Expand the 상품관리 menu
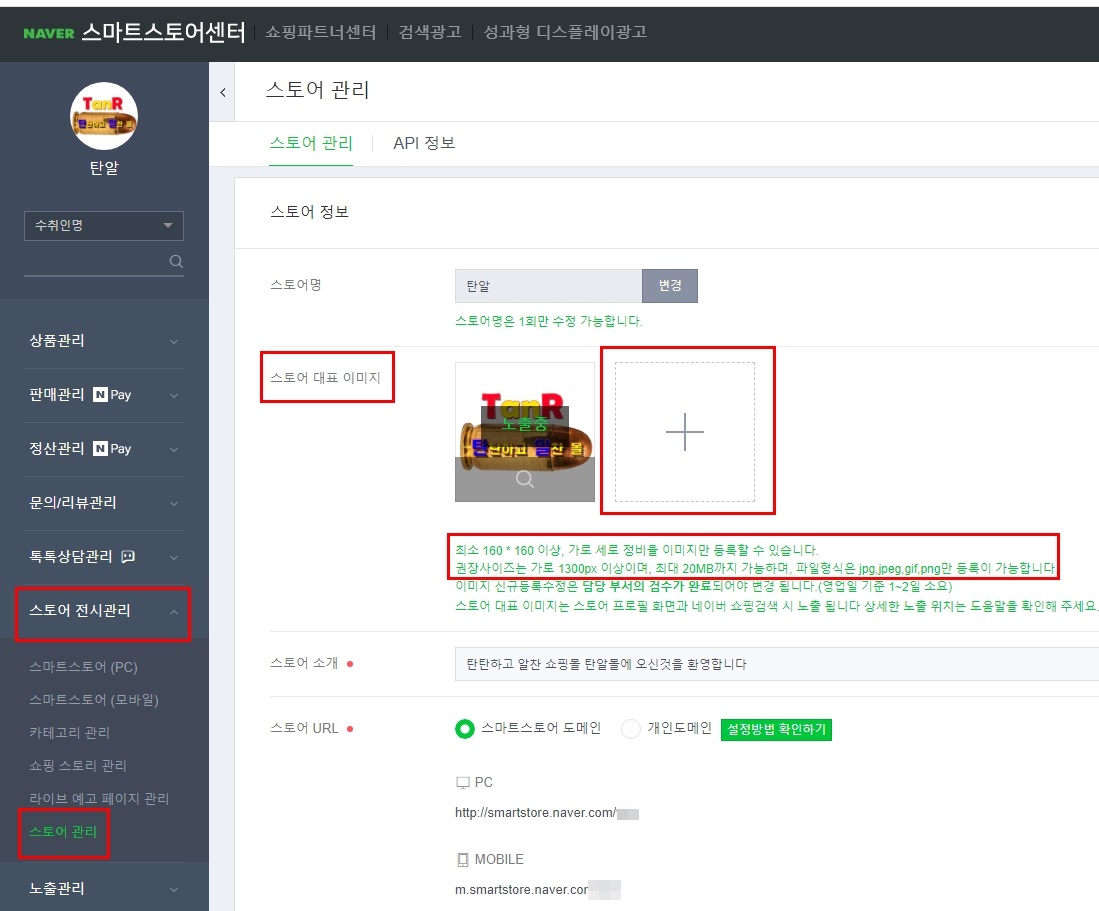 104,341
